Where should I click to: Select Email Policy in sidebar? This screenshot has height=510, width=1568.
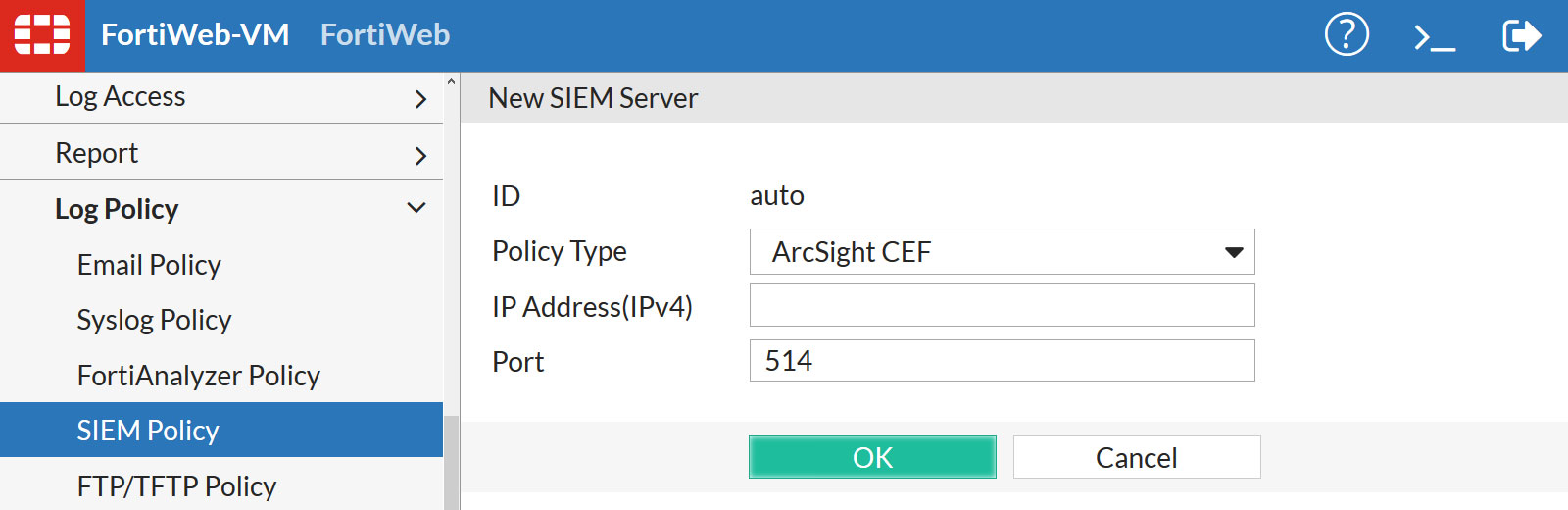pos(149,265)
